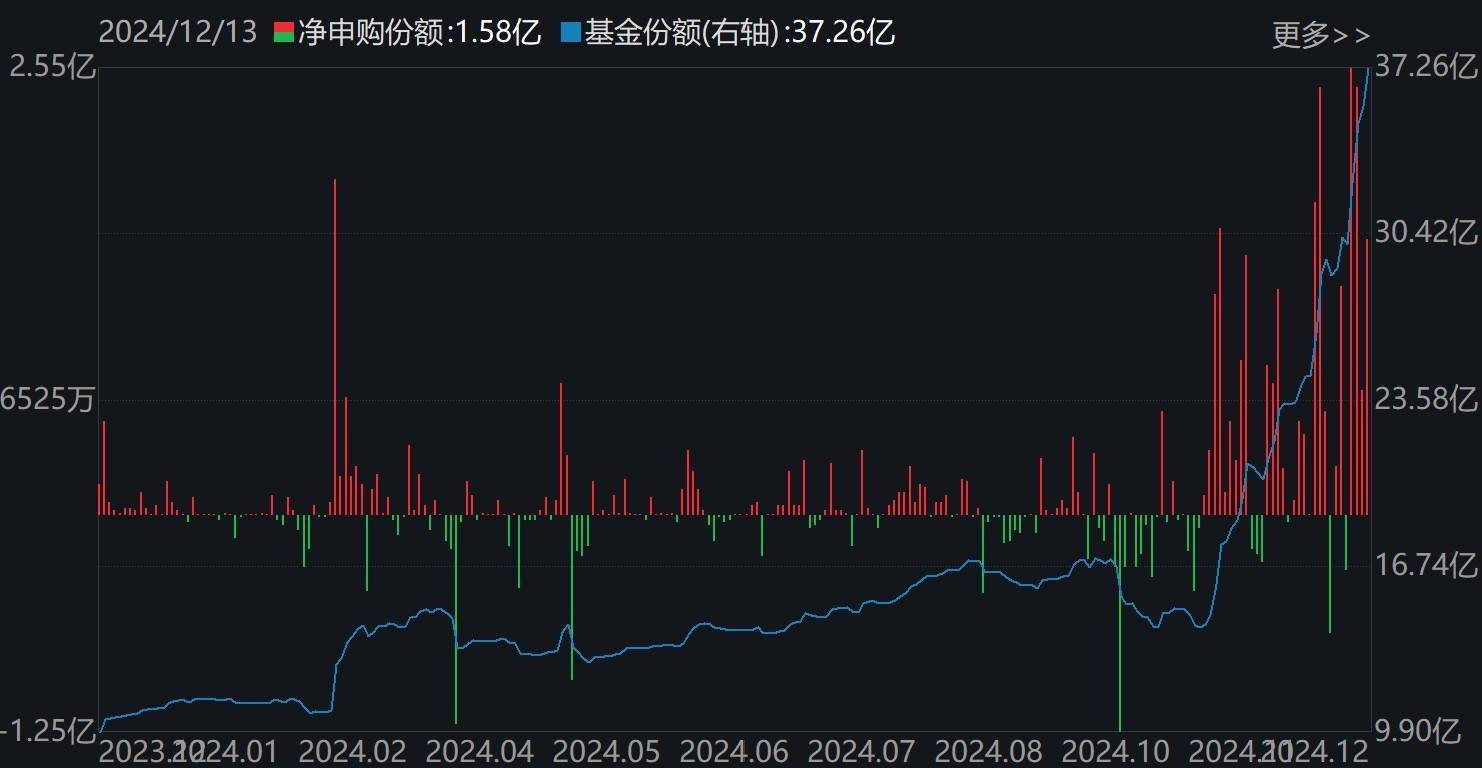Select the 净申购份额:1.58亿 legend label
This screenshot has height=768, width=1482.
click(420, 32)
